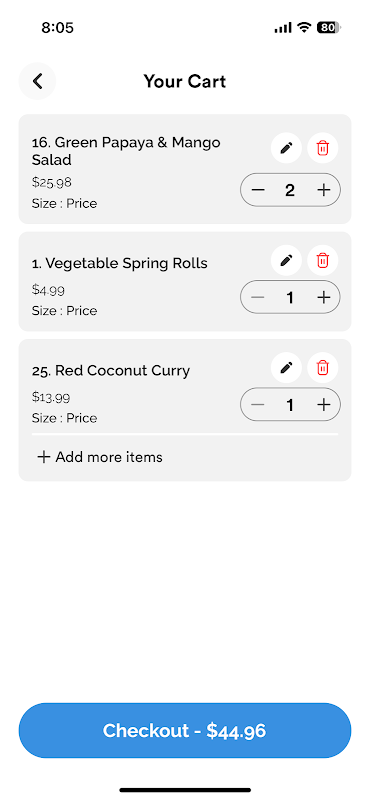Tap the Green Papaya & Mango Salad name
370x800 pixels.
[x=126, y=151]
